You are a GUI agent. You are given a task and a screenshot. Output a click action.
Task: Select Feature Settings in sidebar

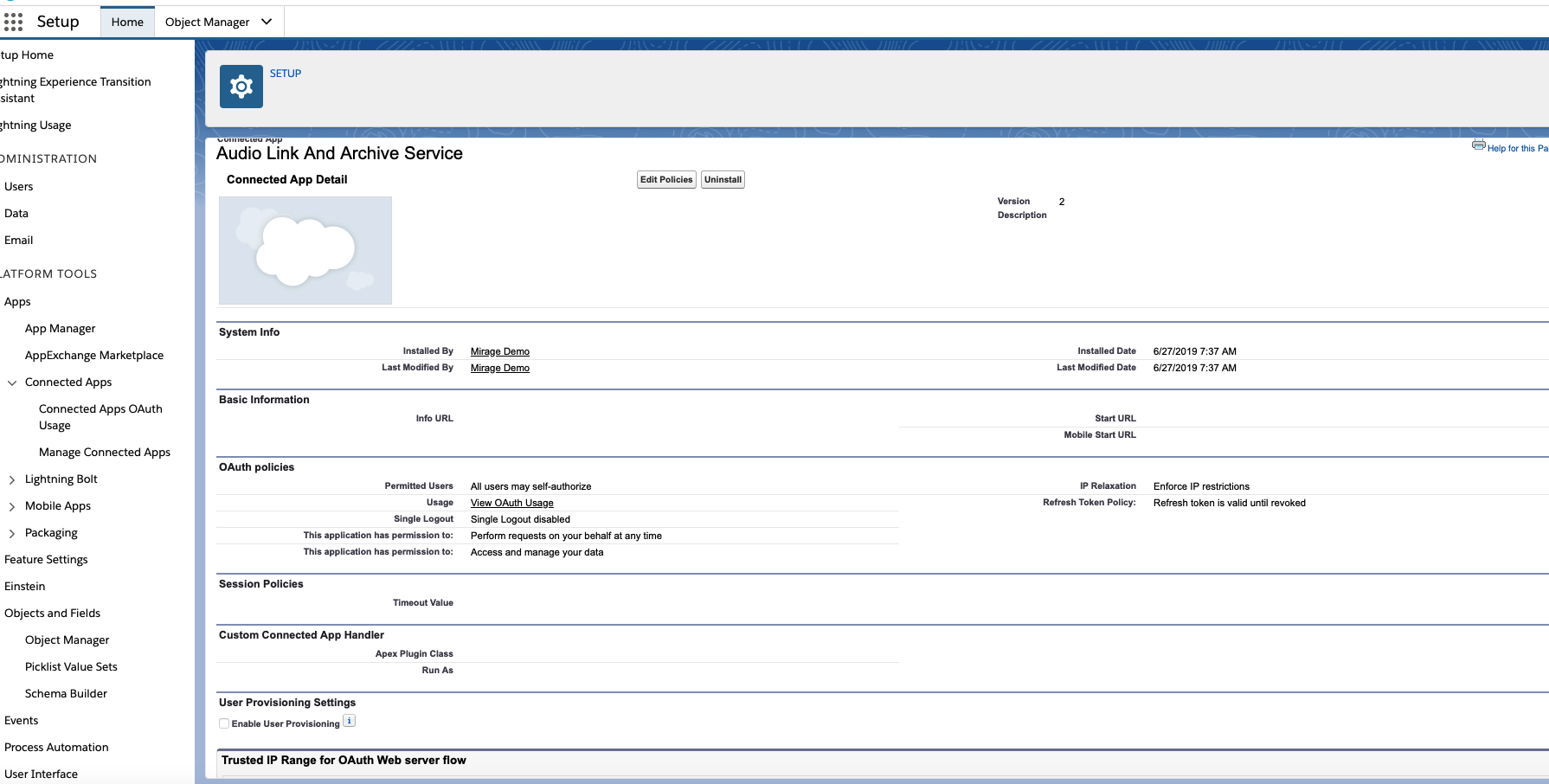click(46, 559)
